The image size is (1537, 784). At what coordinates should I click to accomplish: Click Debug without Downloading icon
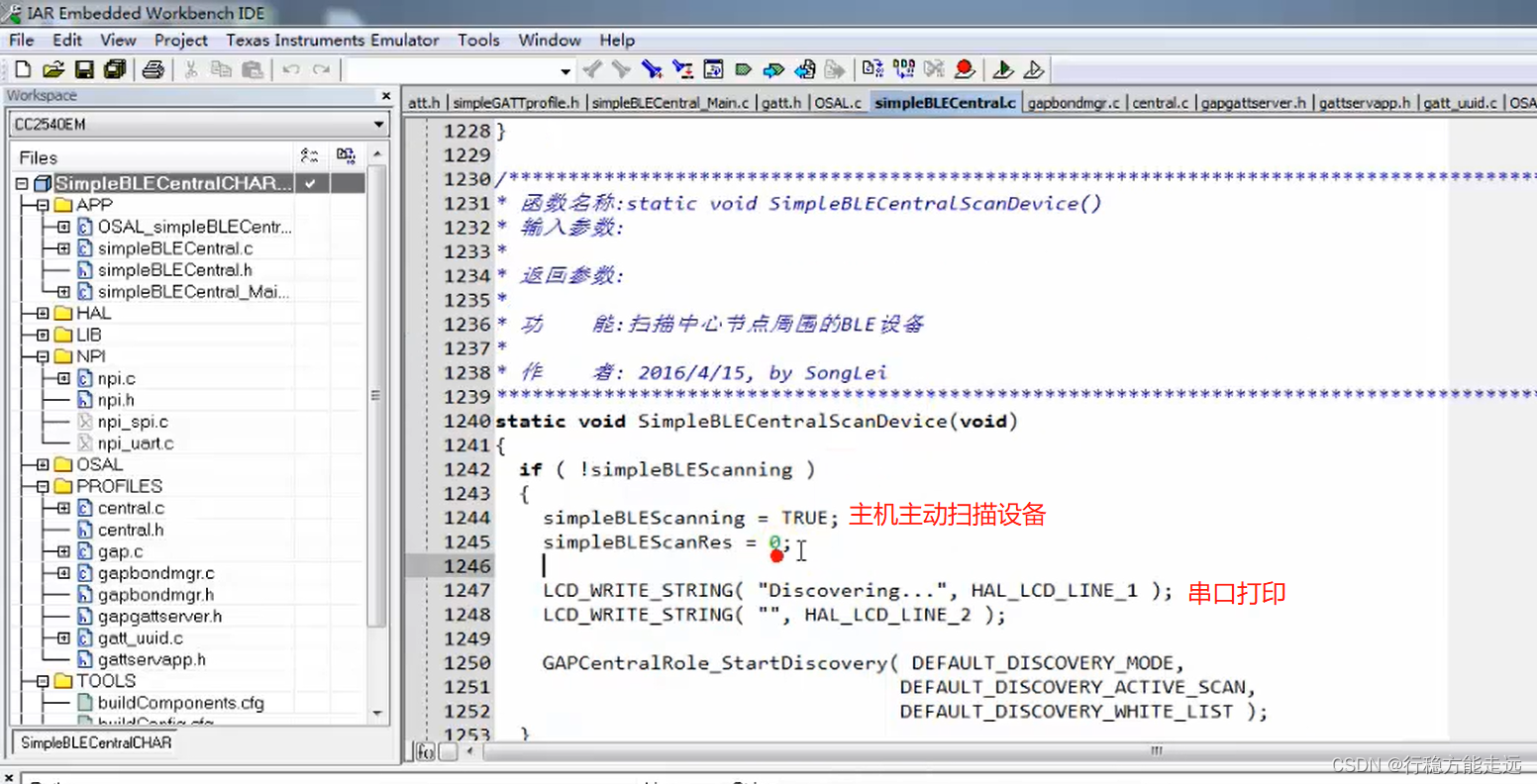pyautogui.click(x=1033, y=69)
